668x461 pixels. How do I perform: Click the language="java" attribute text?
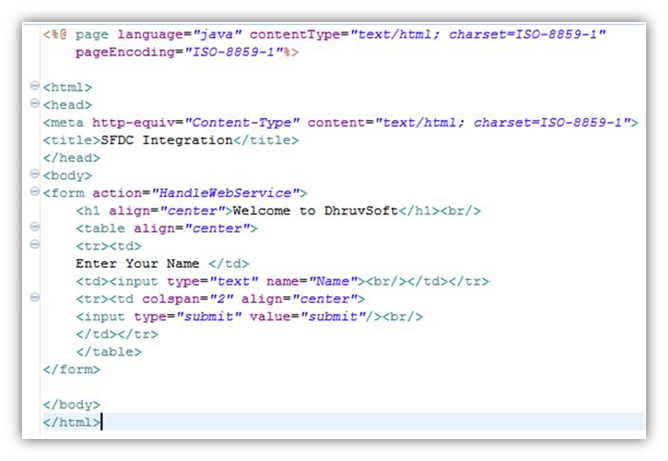coord(180,34)
